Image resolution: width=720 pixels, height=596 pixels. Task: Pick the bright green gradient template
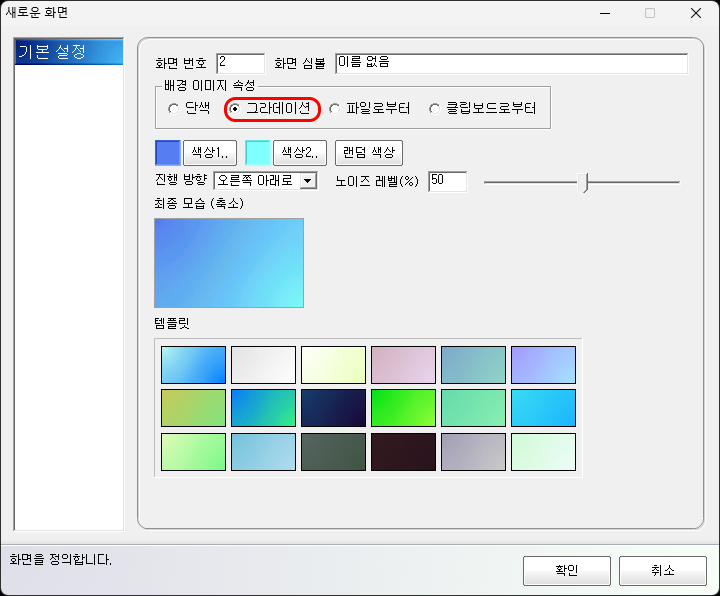(403, 408)
